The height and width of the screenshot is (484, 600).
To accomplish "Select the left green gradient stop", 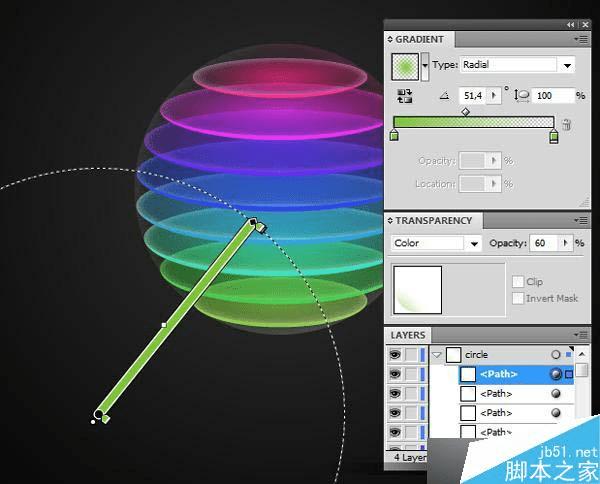I will coord(394,135).
